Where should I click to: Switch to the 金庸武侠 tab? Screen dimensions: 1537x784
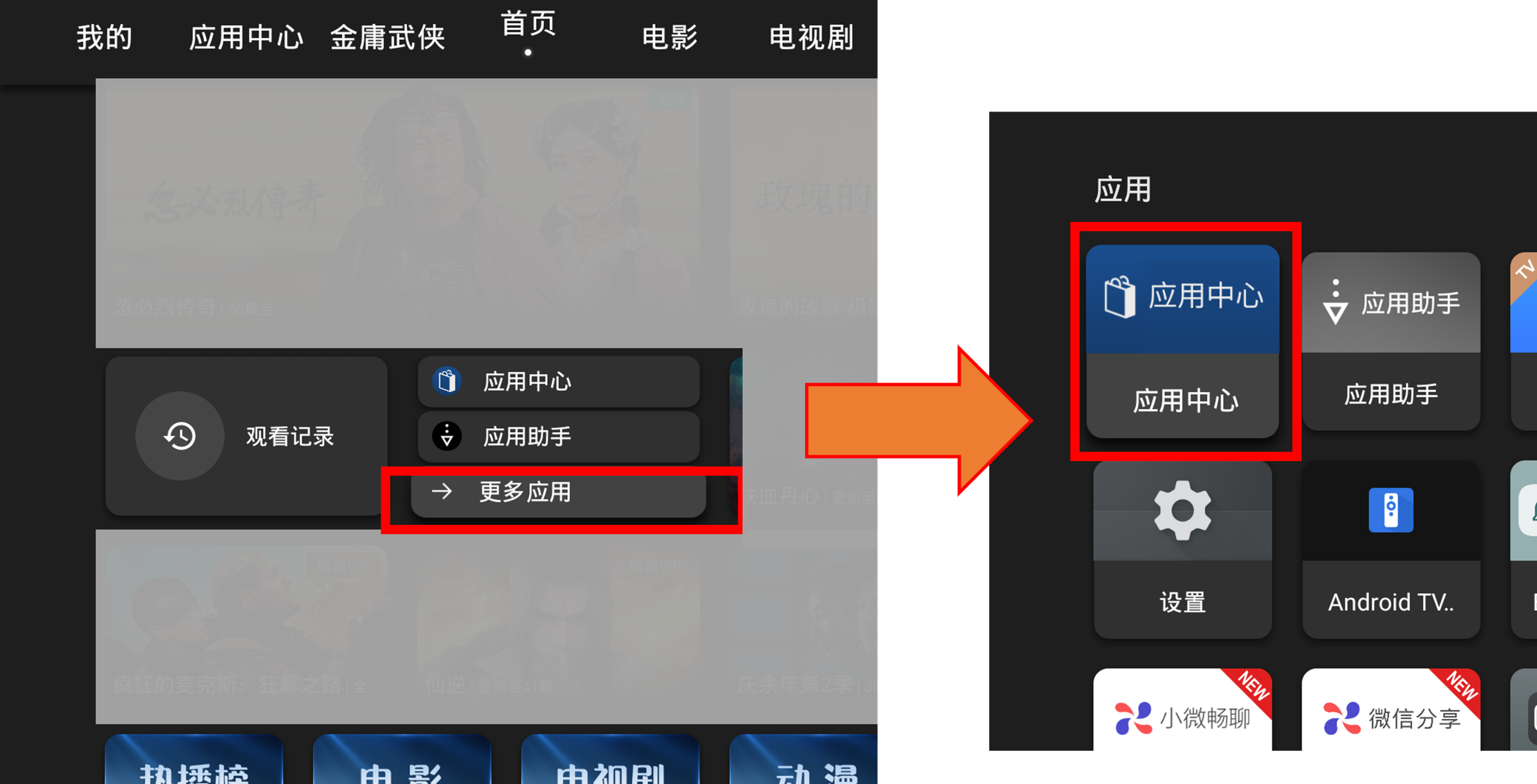(x=388, y=38)
